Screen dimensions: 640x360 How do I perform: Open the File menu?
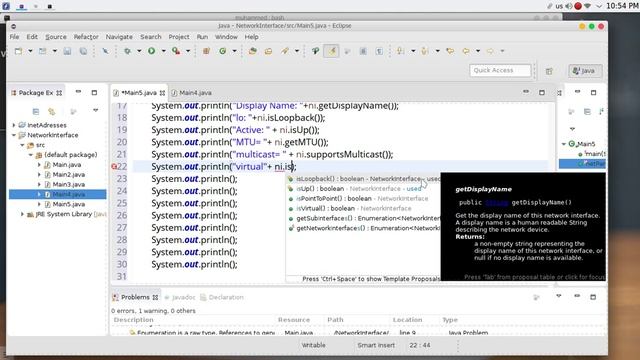click(x=14, y=37)
